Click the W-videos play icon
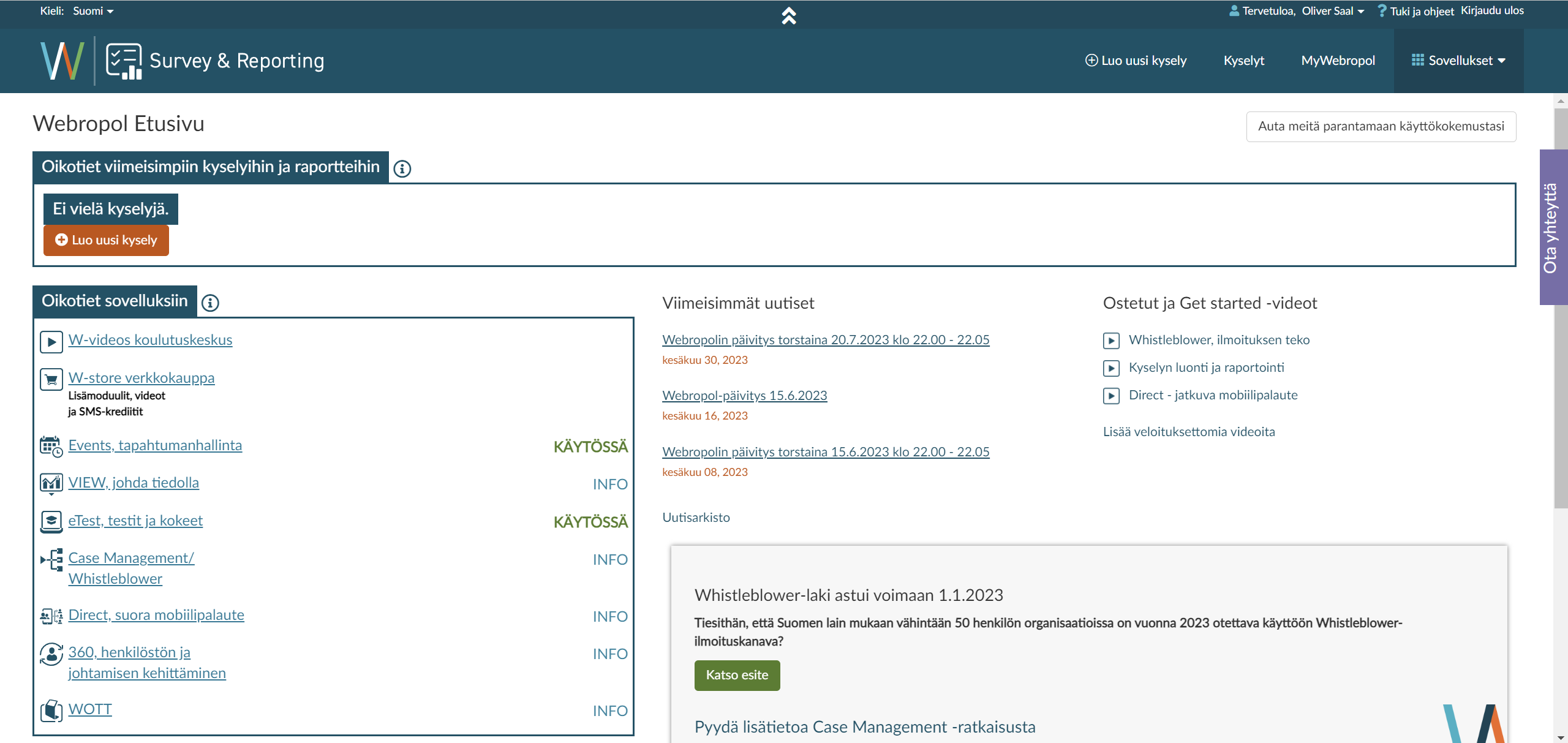This screenshot has width=1568, height=743. 51,342
